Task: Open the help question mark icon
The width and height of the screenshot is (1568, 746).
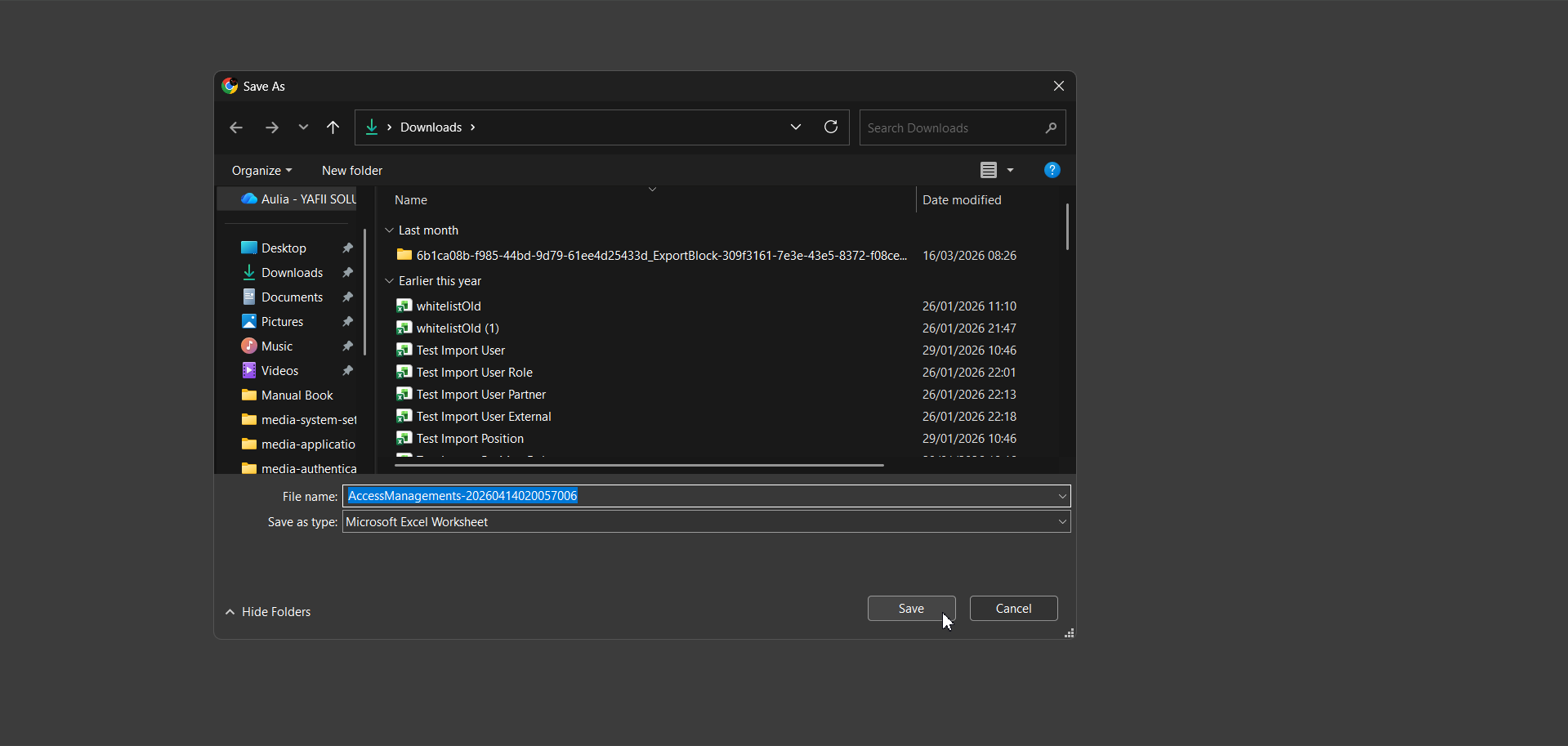Action: 1052,170
